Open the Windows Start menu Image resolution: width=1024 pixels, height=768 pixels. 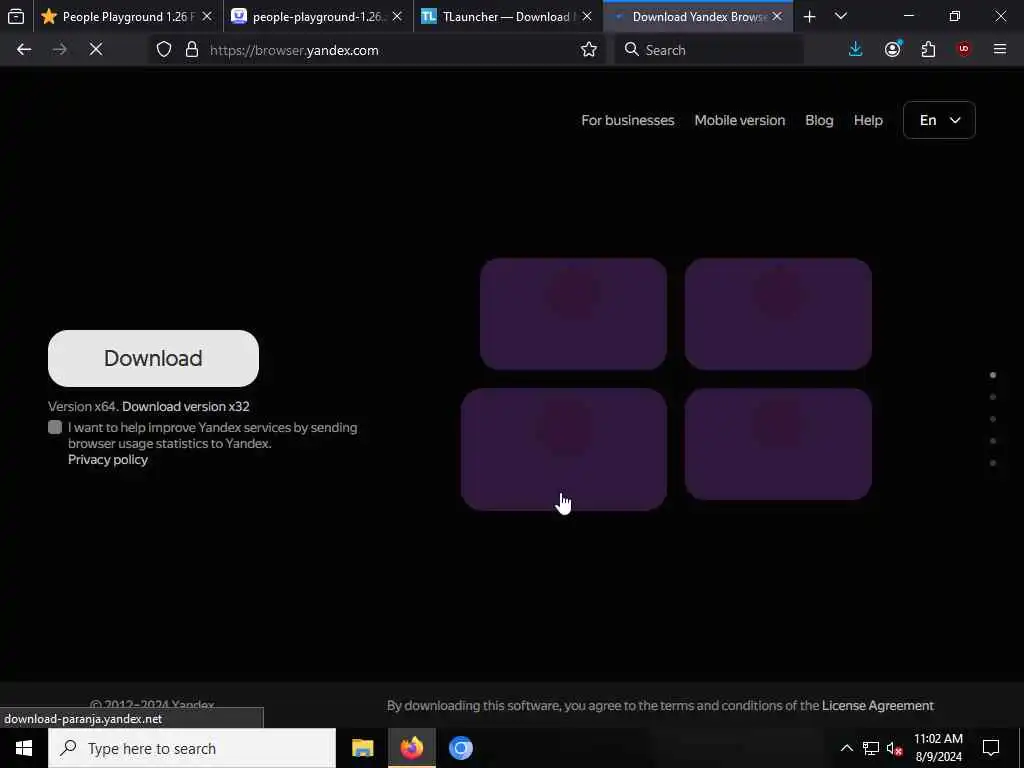(24, 748)
